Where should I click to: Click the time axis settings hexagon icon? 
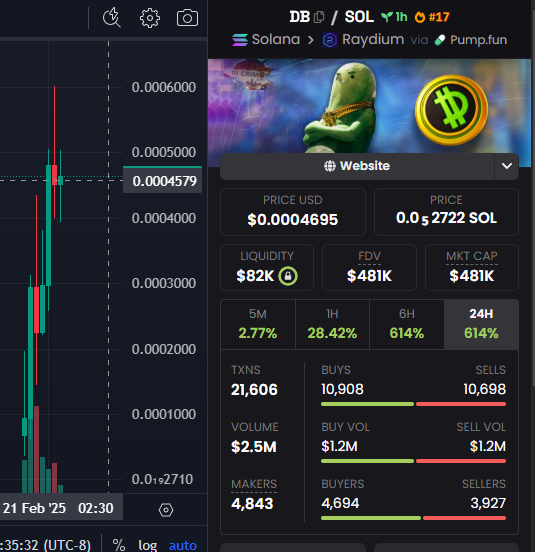[166, 509]
